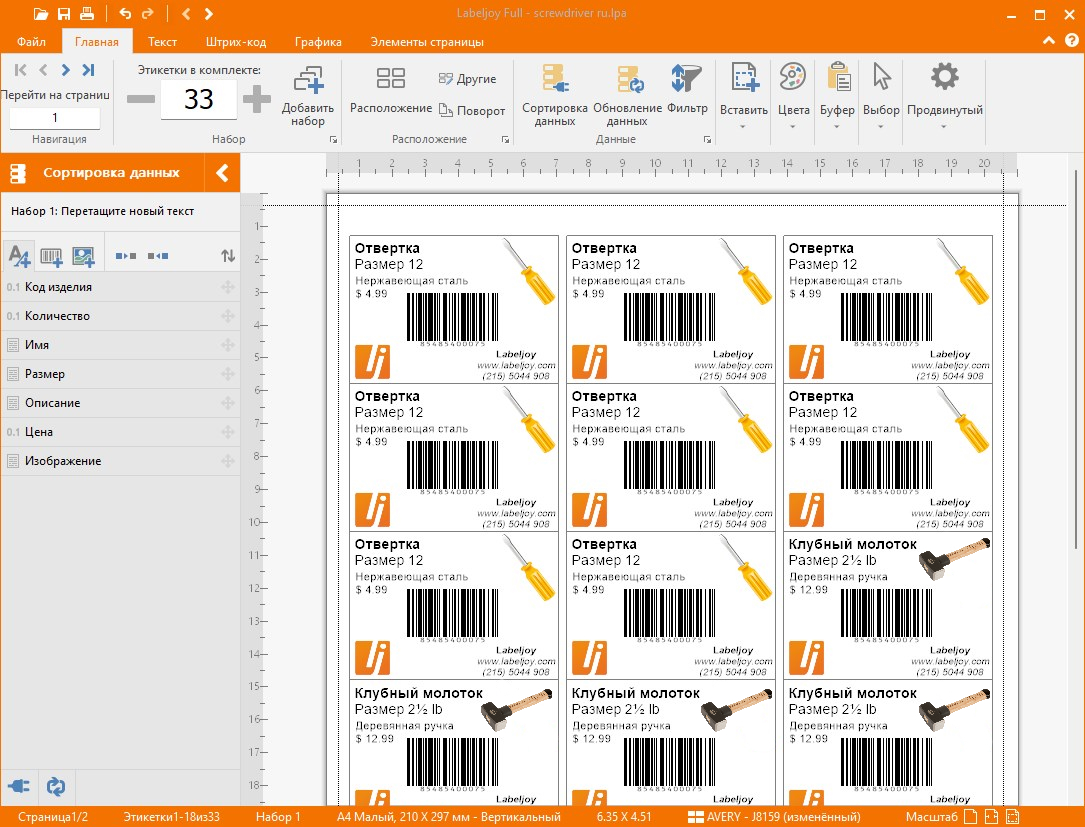Screen dimensions: 1085x827
Task: Click the Другие layouts button
Action: 468,79
